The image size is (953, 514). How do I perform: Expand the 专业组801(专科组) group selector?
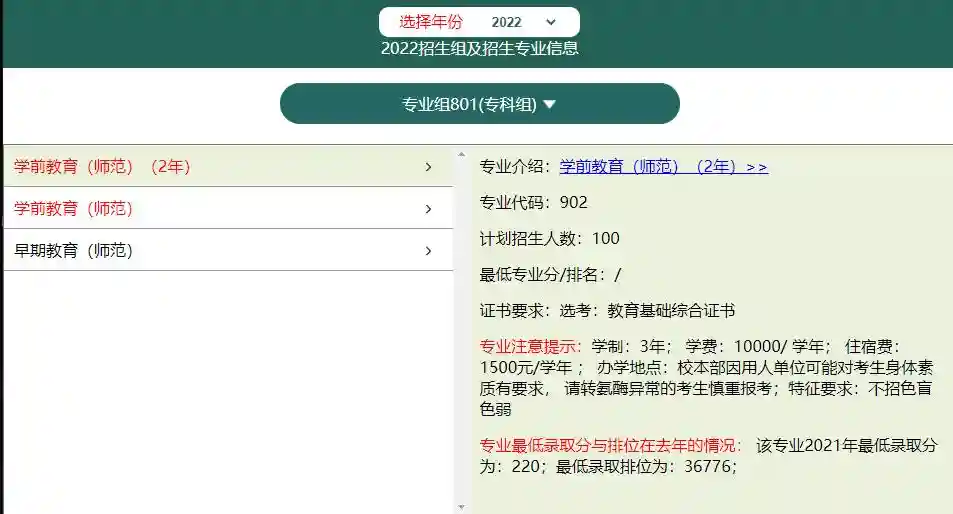point(479,104)
